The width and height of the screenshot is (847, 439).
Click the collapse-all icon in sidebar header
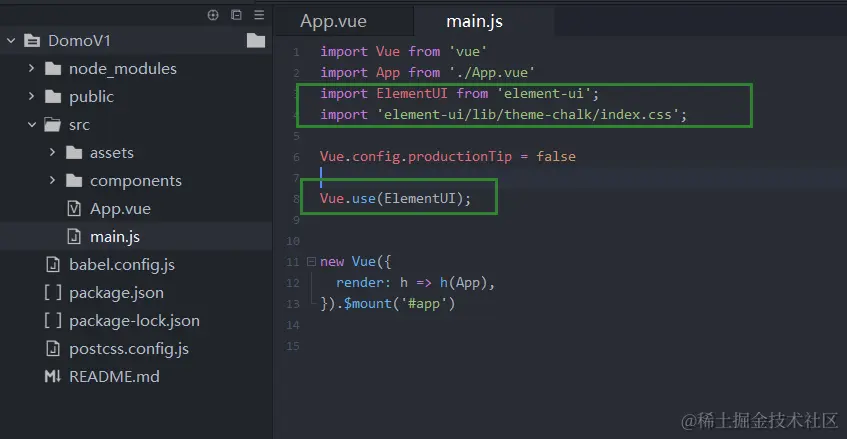click(x=236, y=15)
